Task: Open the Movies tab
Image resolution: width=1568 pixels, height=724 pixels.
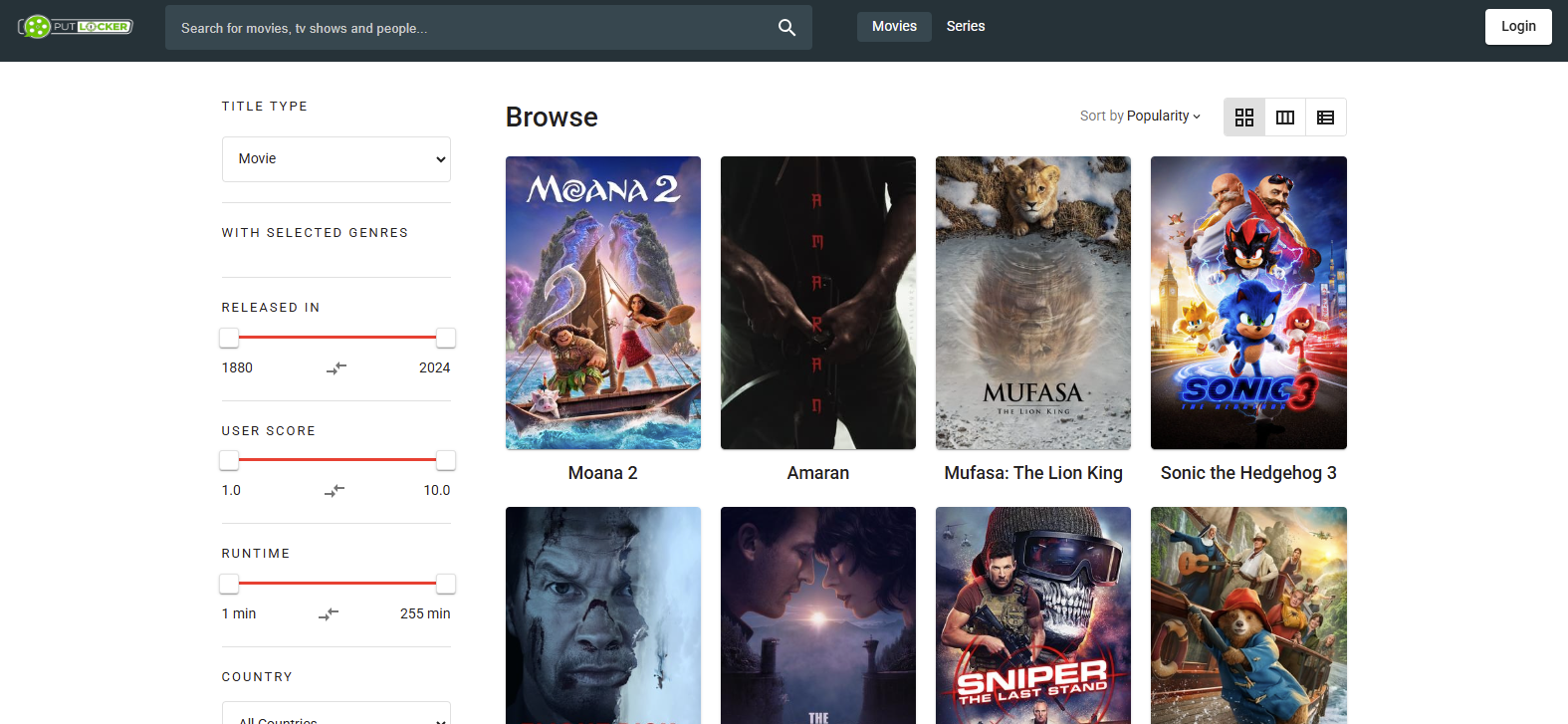Action: click(894, 27)
